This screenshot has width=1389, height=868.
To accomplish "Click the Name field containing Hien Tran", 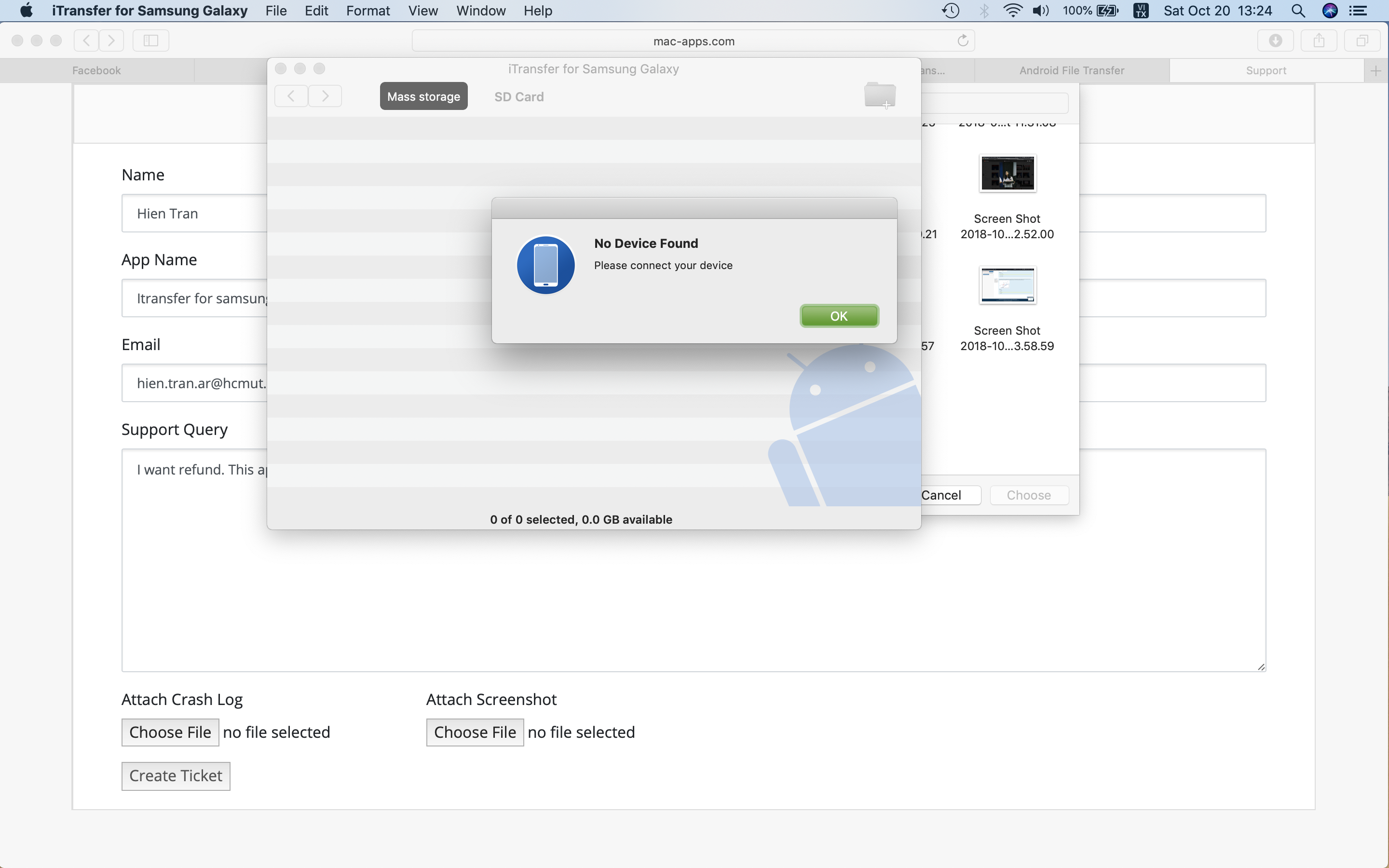I will [x=194, y=214].
